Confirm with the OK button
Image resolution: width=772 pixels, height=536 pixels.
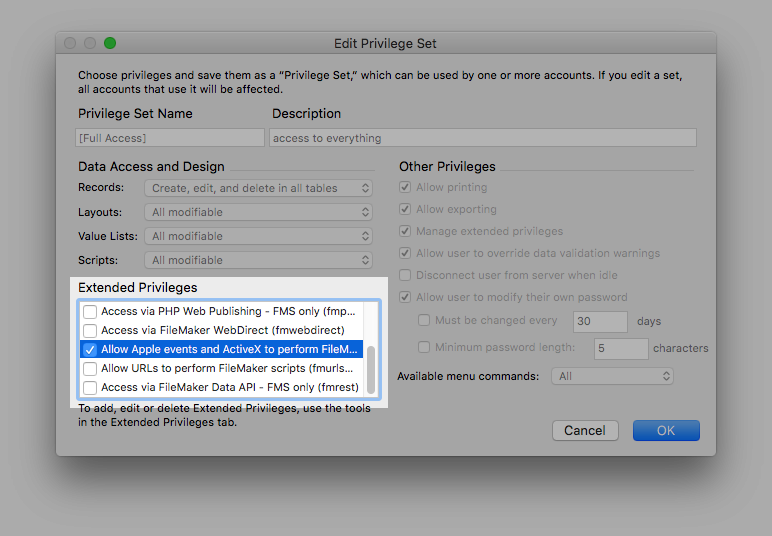(x=666, y=431)
